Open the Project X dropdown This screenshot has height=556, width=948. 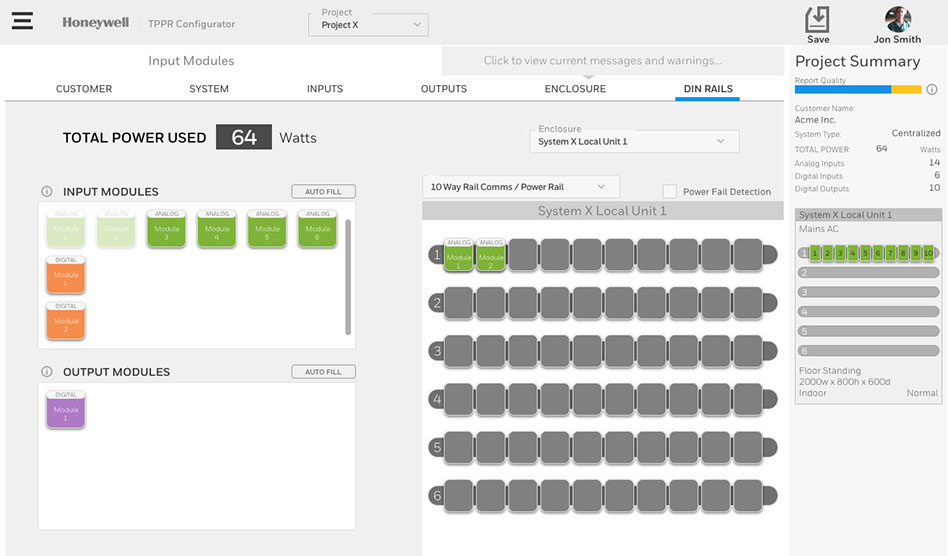click(368, 24)
